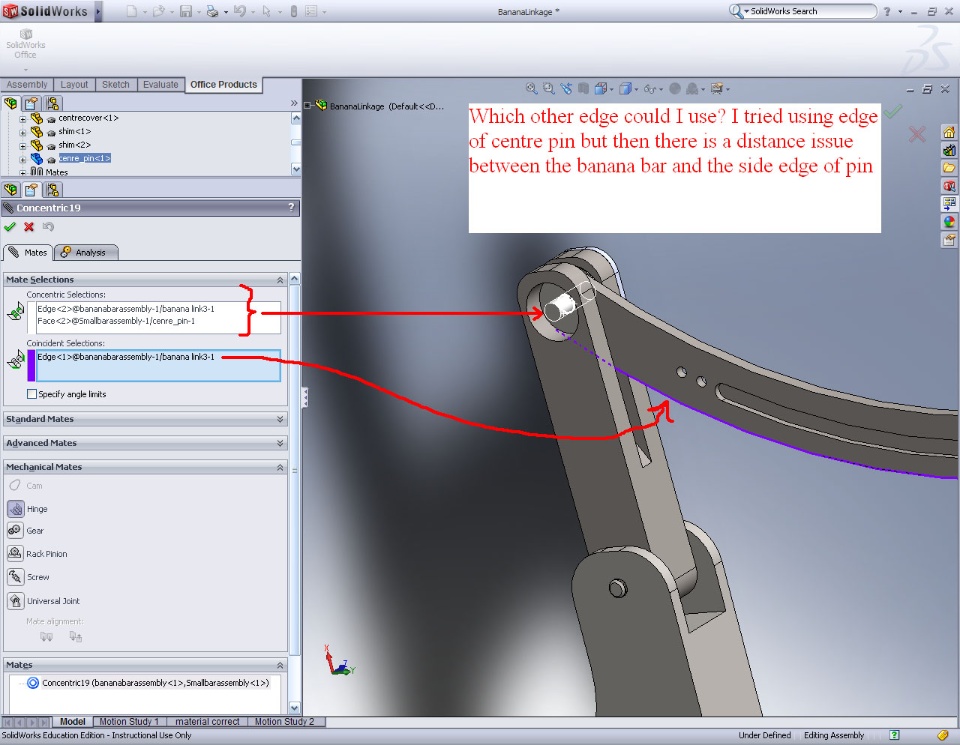Open the Search task pane icon
The width and height of the screenshot is (960, 745).
point(948,185)
